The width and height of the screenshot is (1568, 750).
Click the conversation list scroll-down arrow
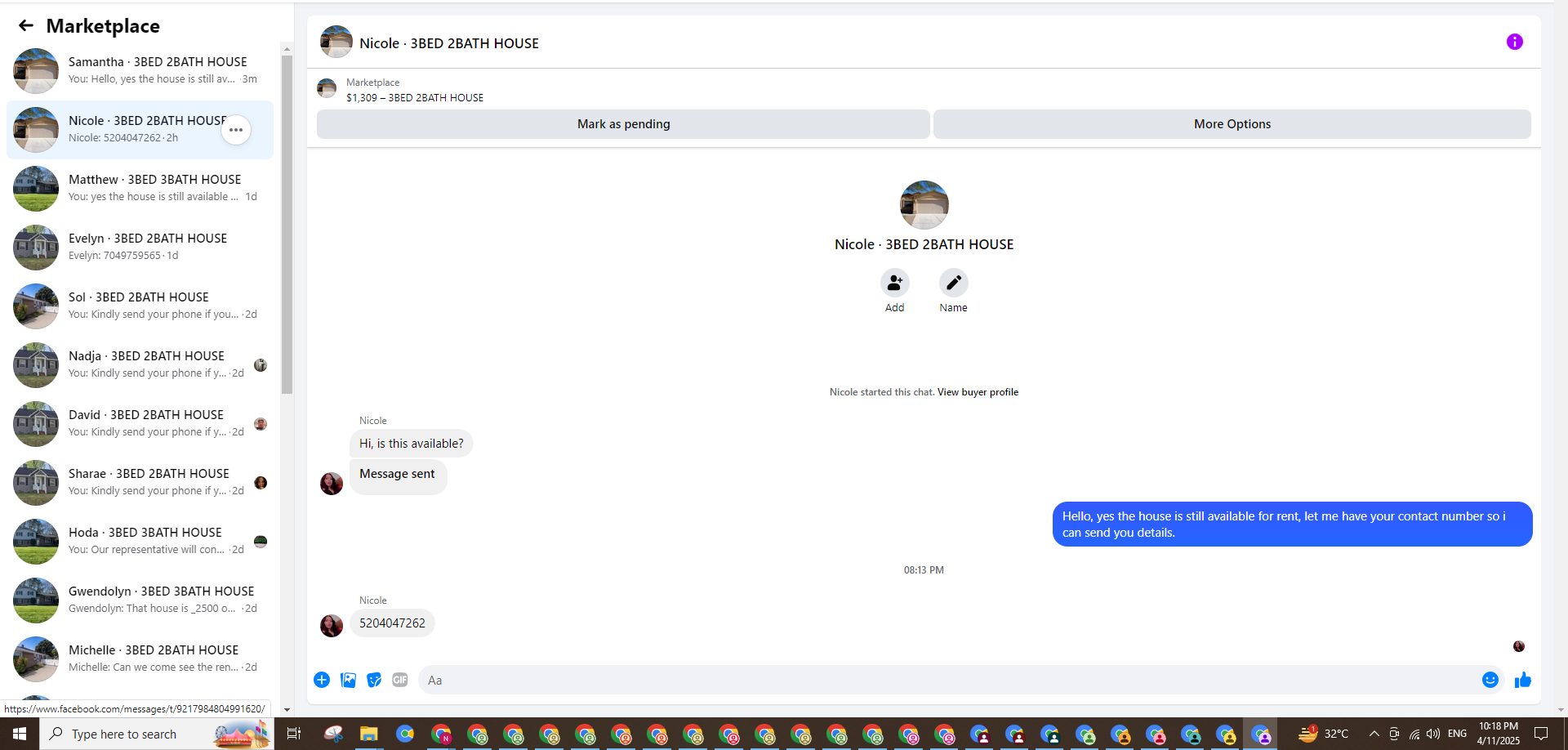pos(287,710)
